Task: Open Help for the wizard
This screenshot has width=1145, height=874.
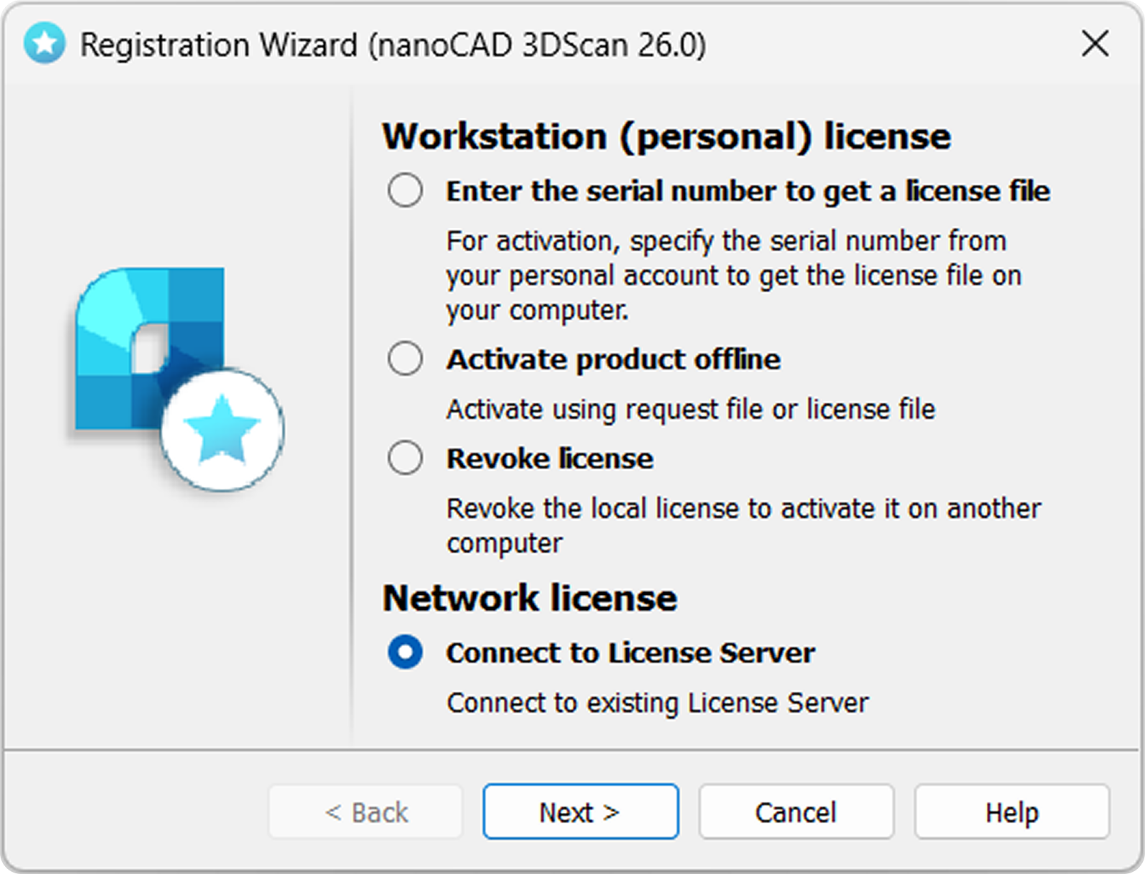Action: (x=1012, y=812)
